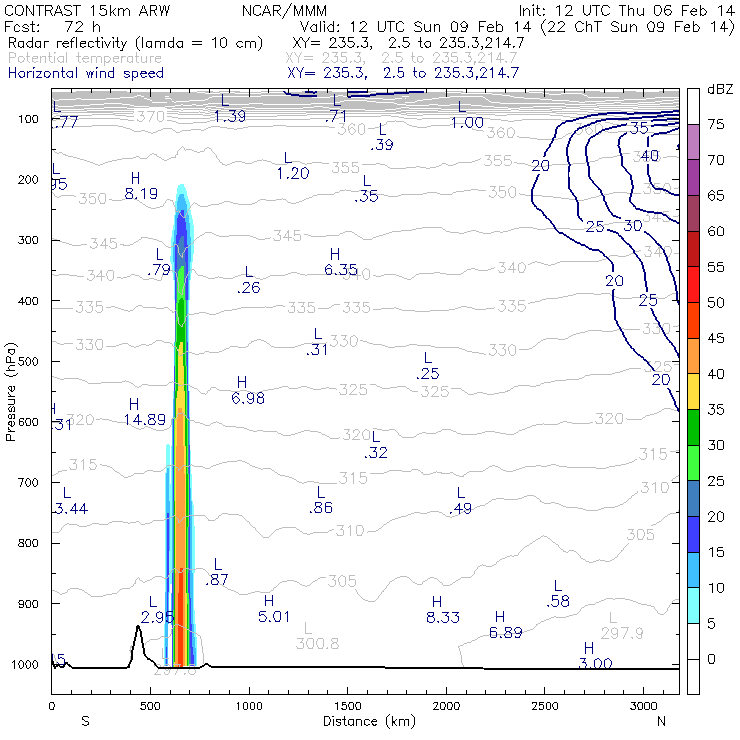Click the wind minimum value "1.20"
This screenshot has width=740, height=740.
[x=293, y=173]
